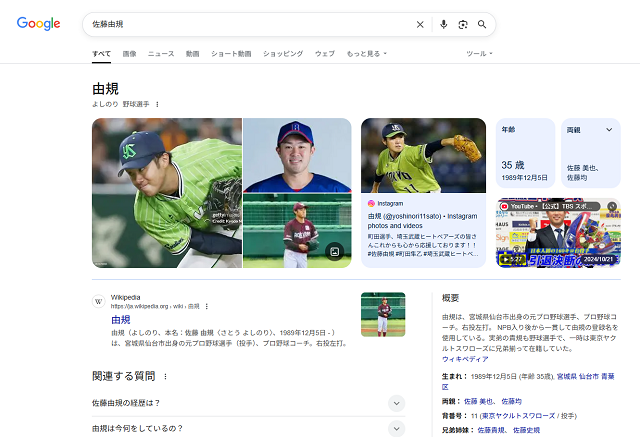Start voice search with microphone icon

444,24
